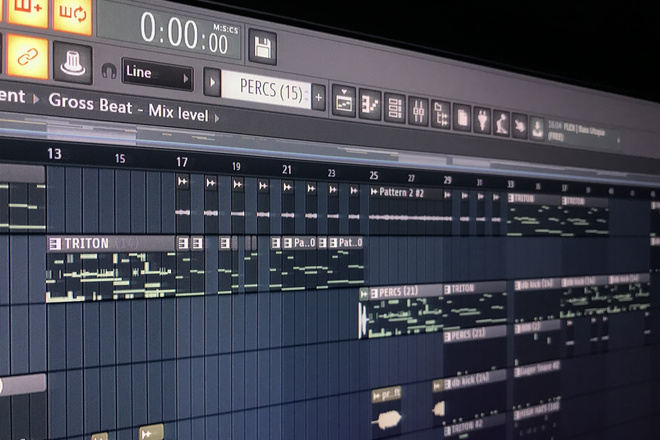
Task: Click the kneeling-figure toolbar icon
Action: (501, 124)
